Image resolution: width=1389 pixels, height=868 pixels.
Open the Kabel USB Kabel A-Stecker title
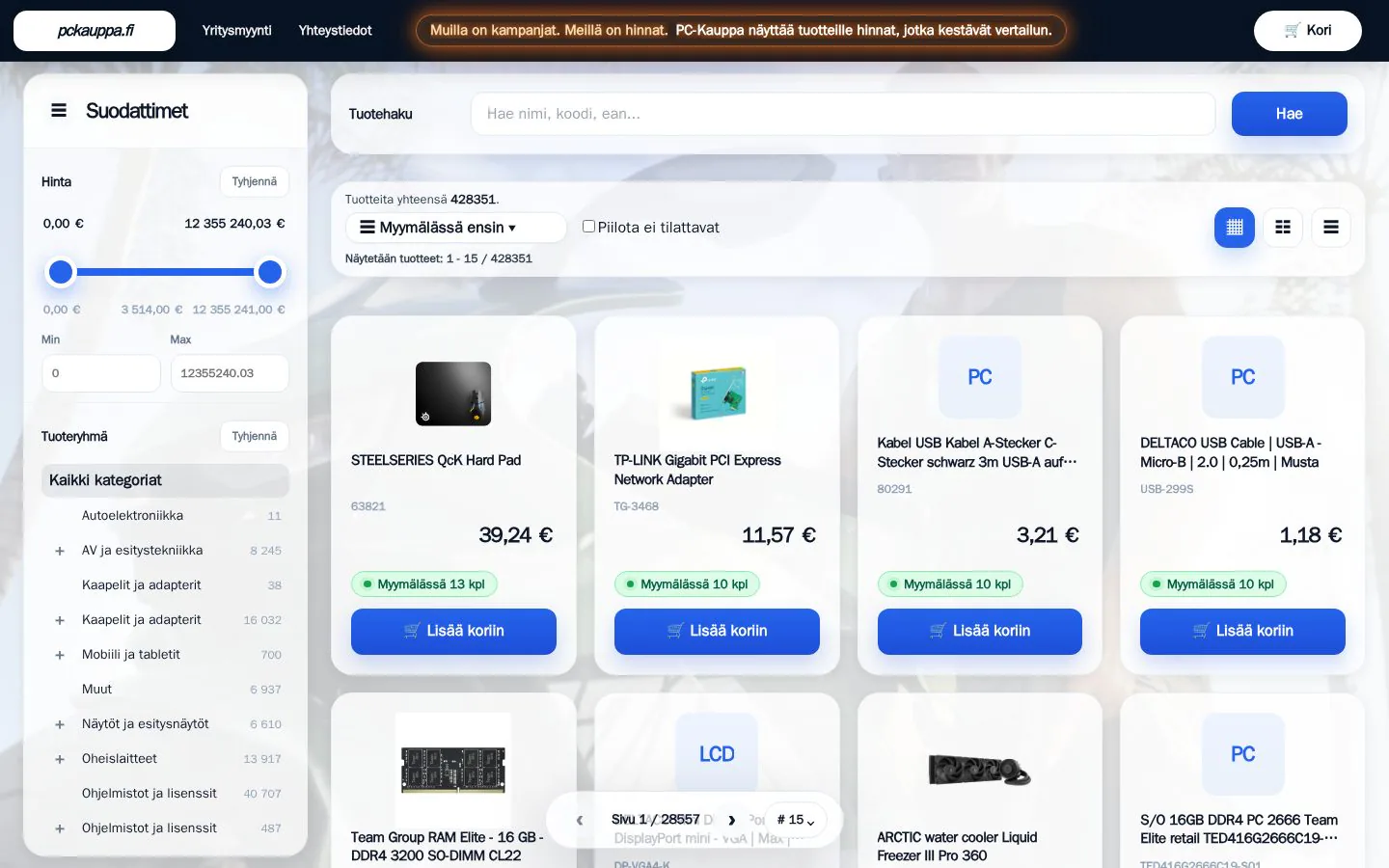click(977, 452)
